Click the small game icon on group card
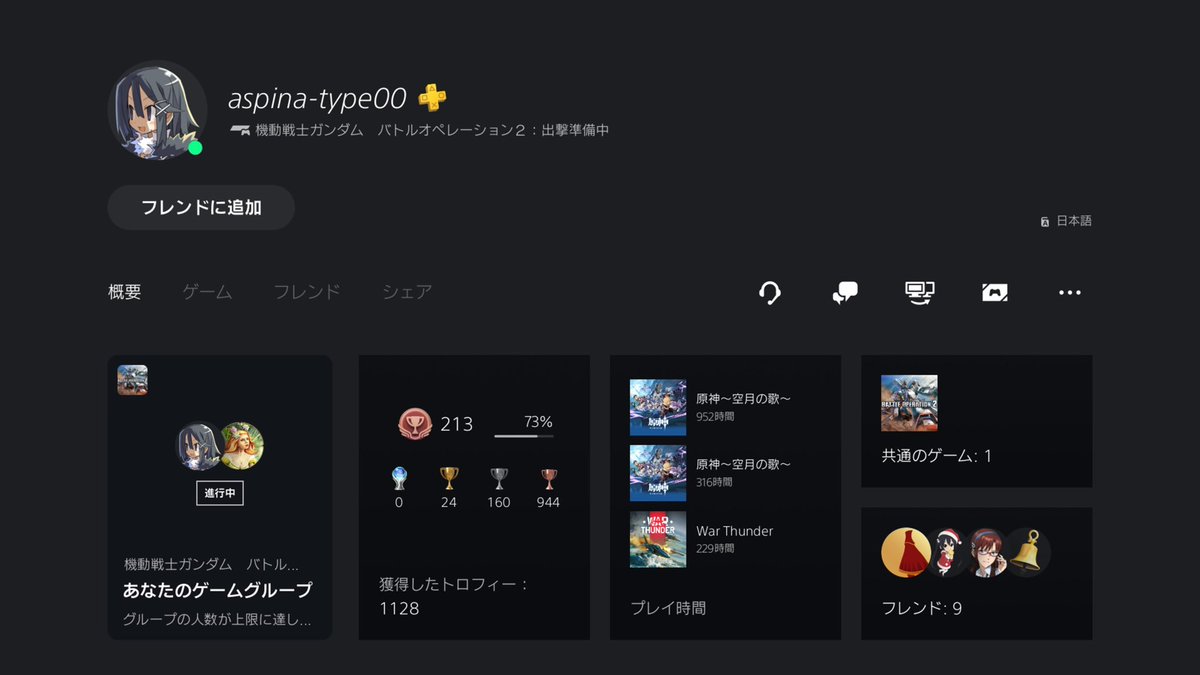This screenshot has width=1200, height=675. pyautogui.click(x=133, y=380)
